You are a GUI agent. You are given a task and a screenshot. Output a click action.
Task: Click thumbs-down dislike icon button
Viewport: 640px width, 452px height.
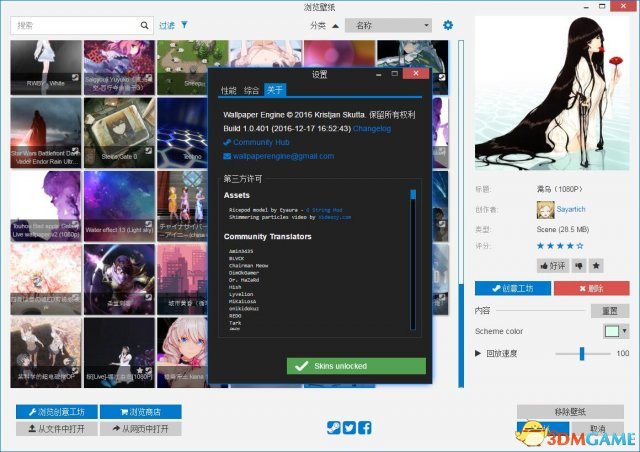tap(579, 266)
